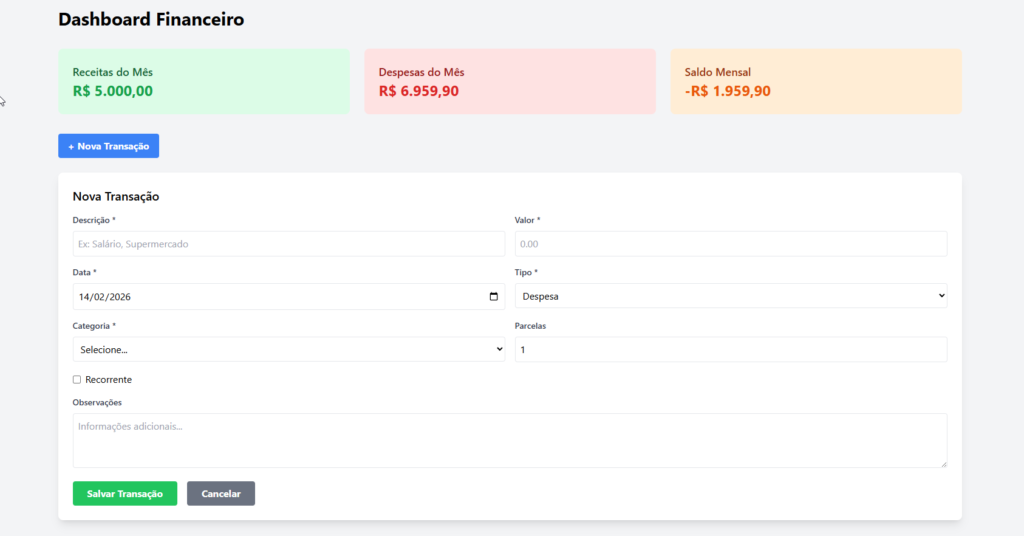The image size is (1024, 536).
Task: Open the calendar picker icon in Data field
Action: (494, 297)
